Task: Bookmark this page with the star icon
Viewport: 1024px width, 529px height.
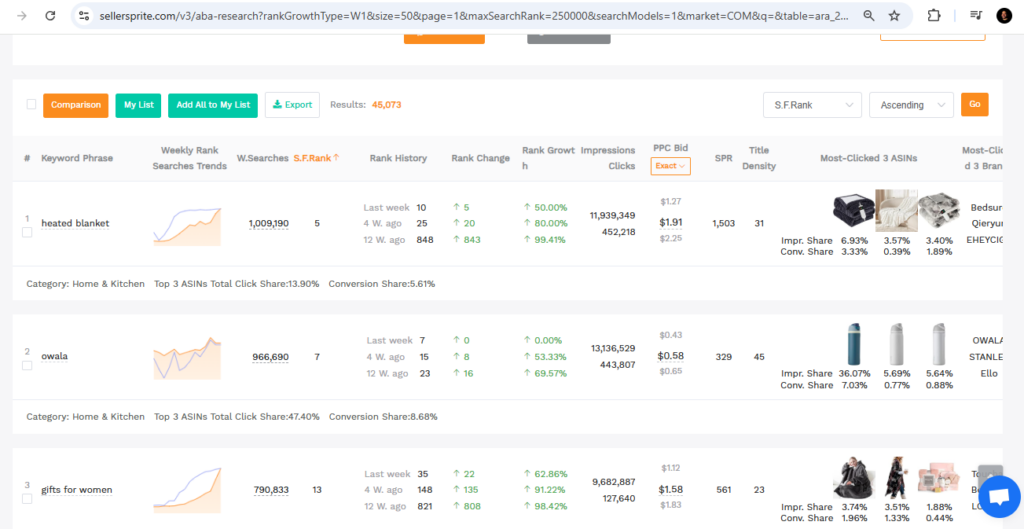Action: [x=894, y=16]
